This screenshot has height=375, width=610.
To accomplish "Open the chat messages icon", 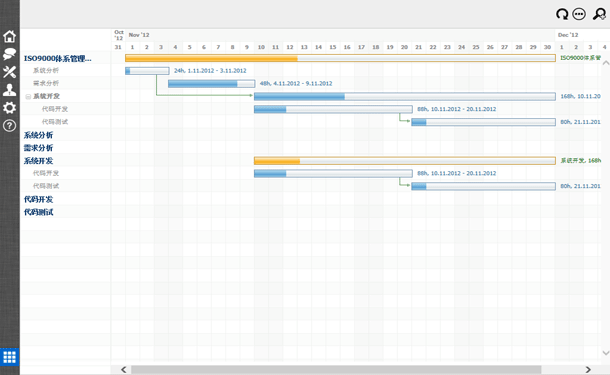I will [9, 54].
